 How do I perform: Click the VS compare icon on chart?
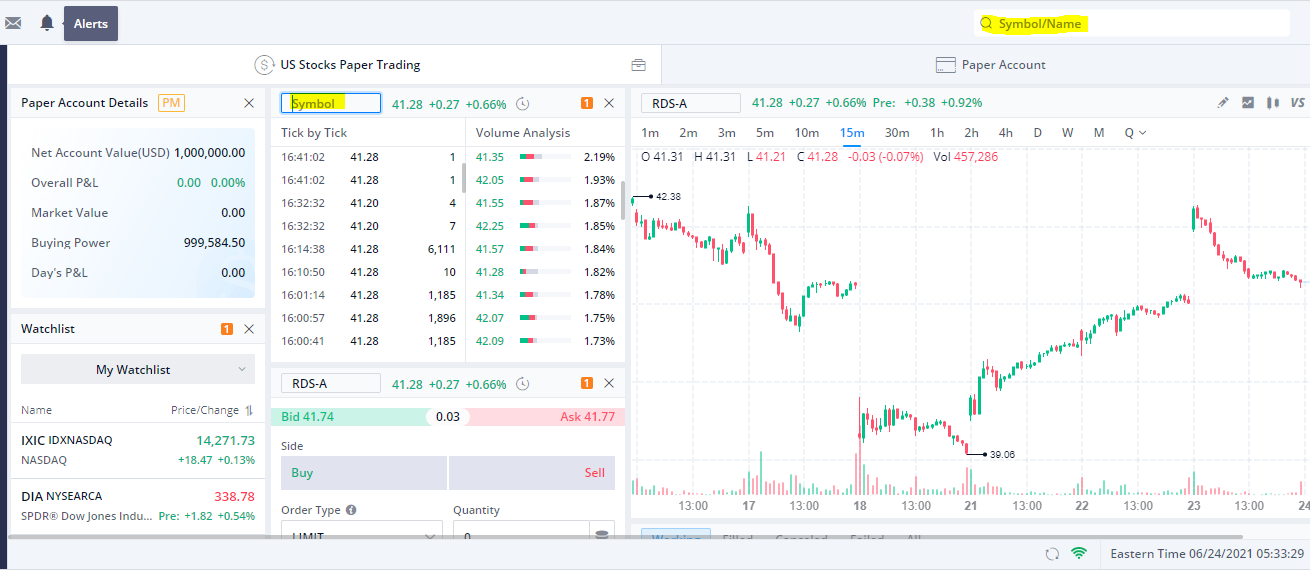tap(1298, 103)
